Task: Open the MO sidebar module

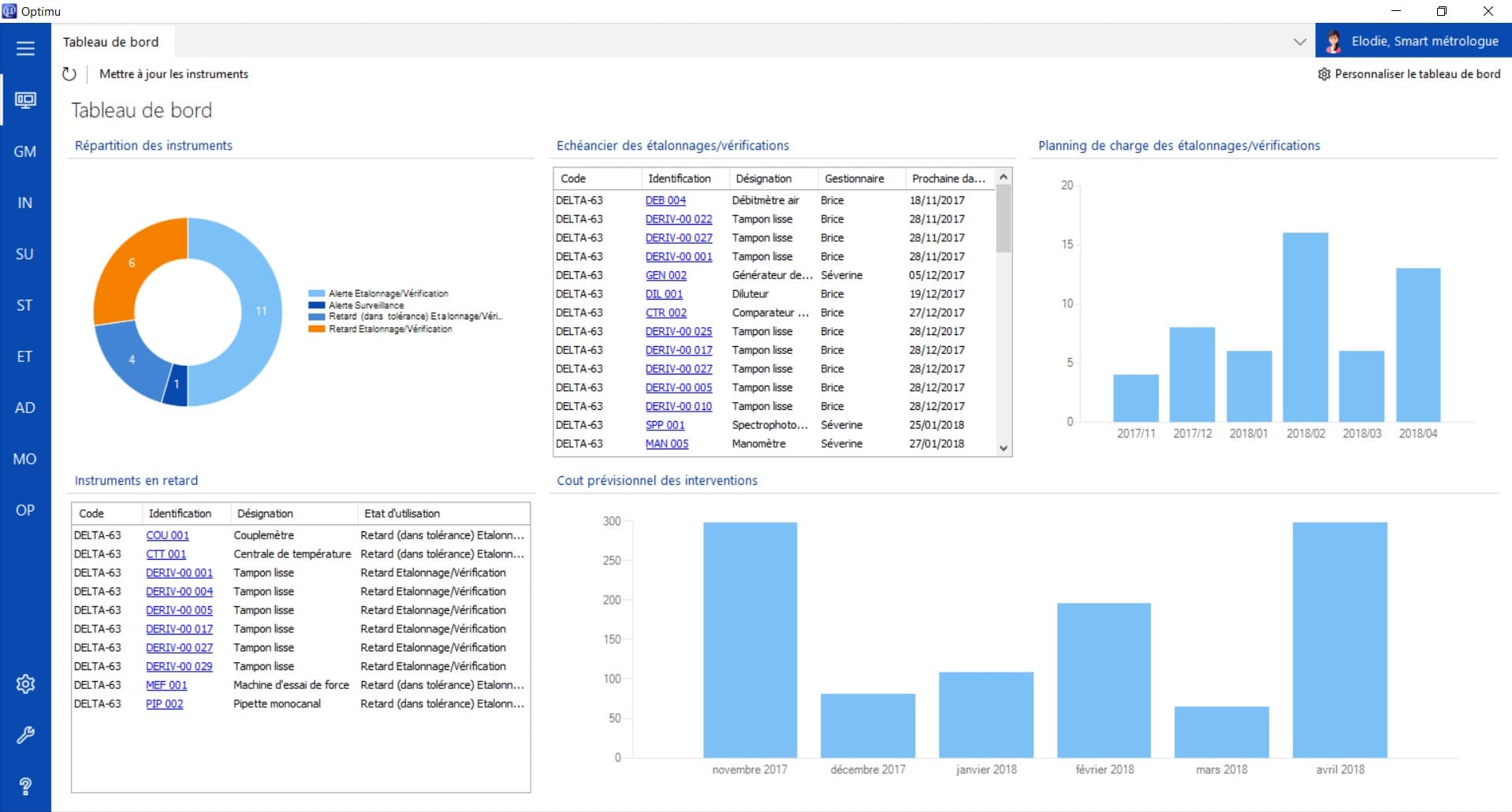Action: point(25,459)
